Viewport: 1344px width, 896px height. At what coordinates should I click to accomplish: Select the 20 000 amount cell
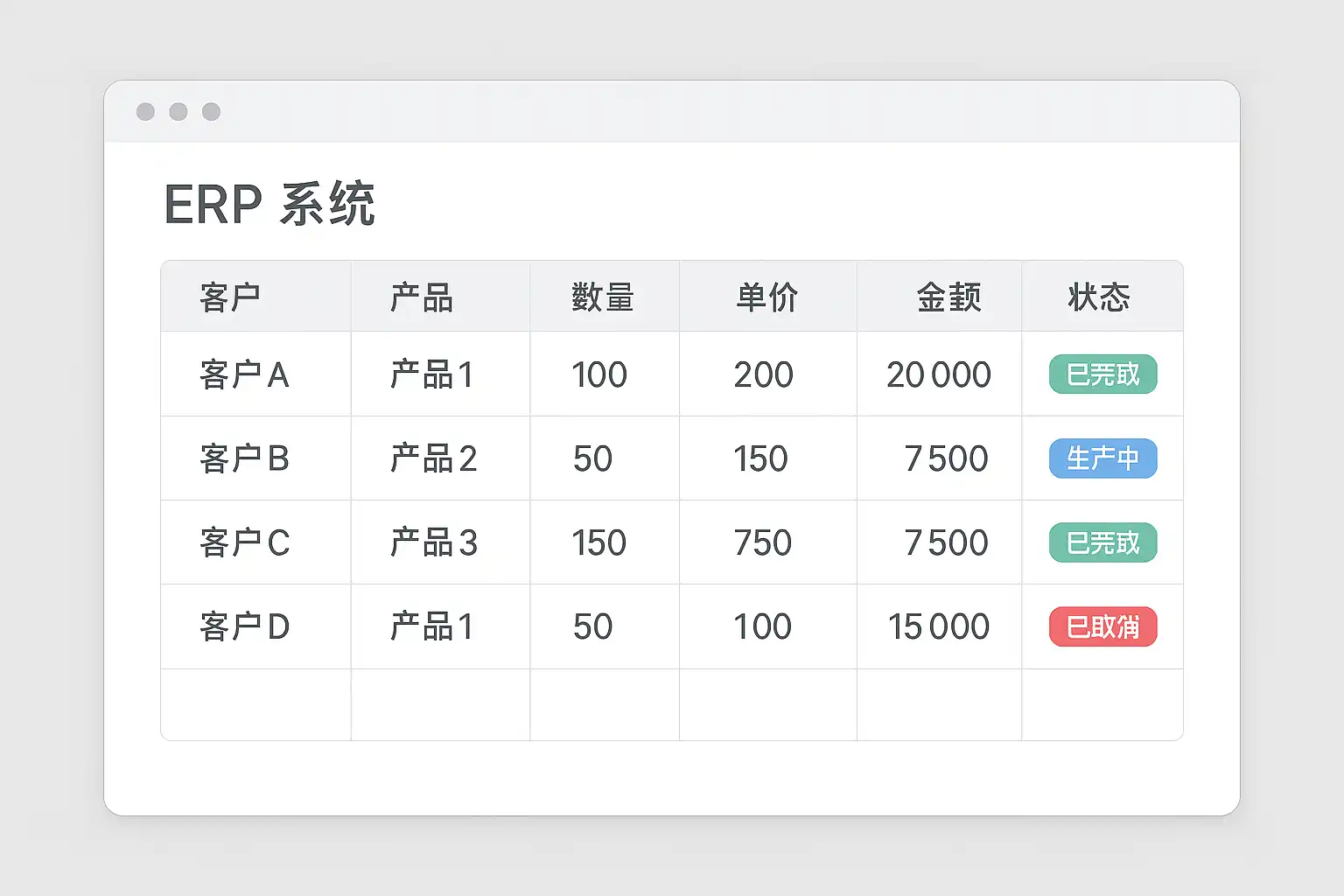(x=938, y=374)
